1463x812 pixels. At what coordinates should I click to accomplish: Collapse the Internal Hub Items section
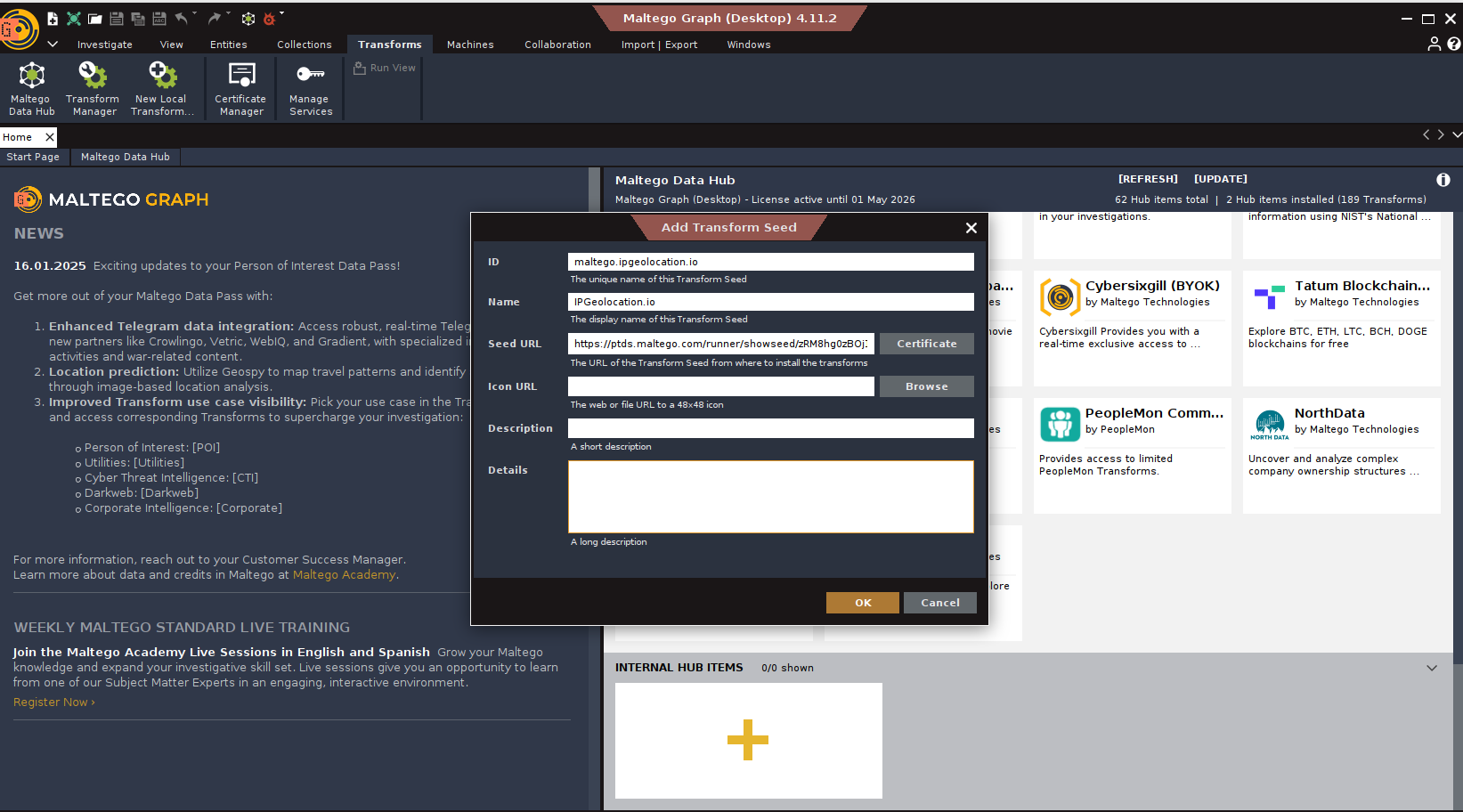(x=1432, y=668)
